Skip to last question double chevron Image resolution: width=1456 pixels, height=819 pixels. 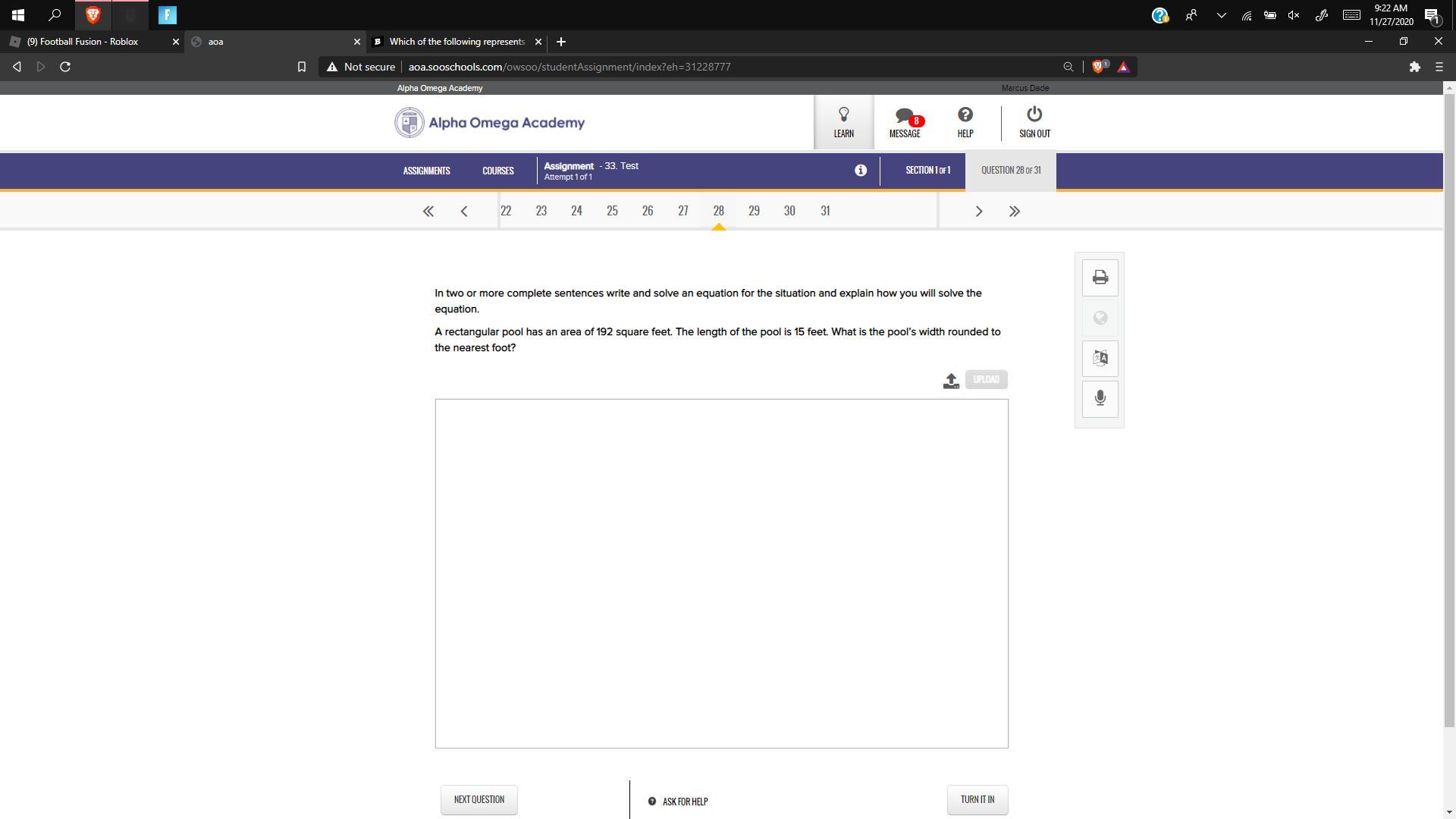[1014, 212]
